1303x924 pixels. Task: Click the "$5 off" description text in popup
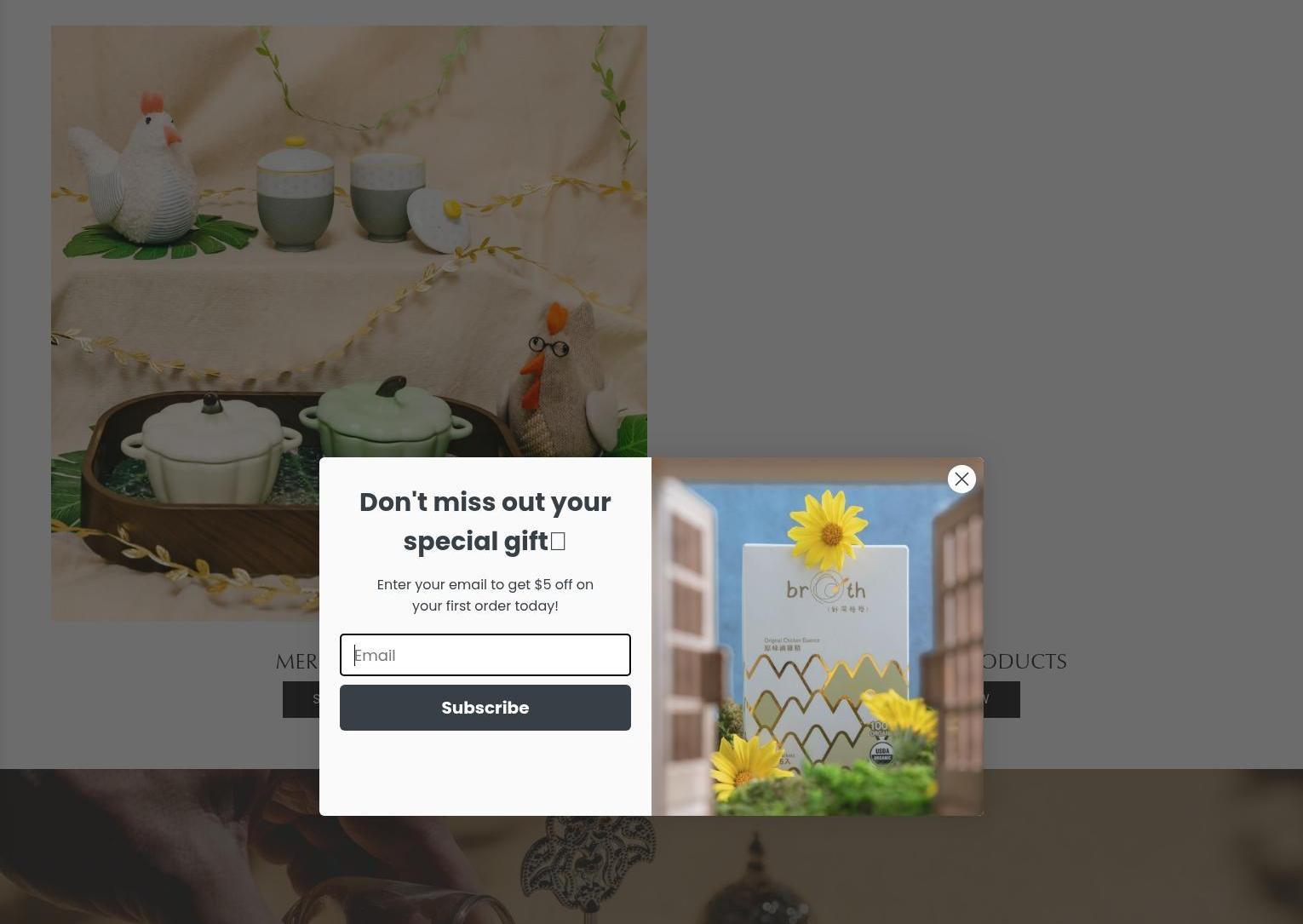(485, 595)
